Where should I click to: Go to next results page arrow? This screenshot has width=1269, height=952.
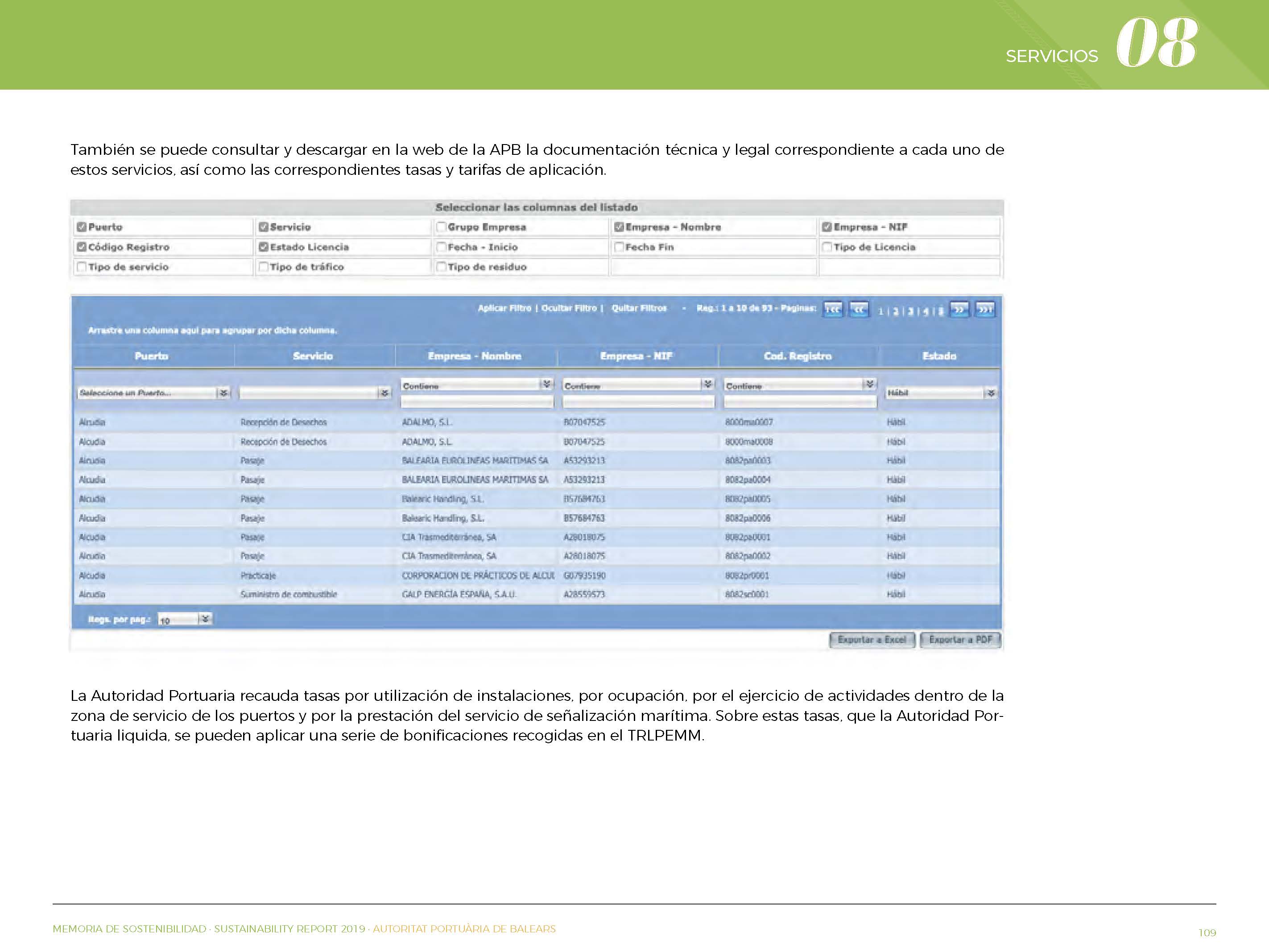click(x=959, y=309)
